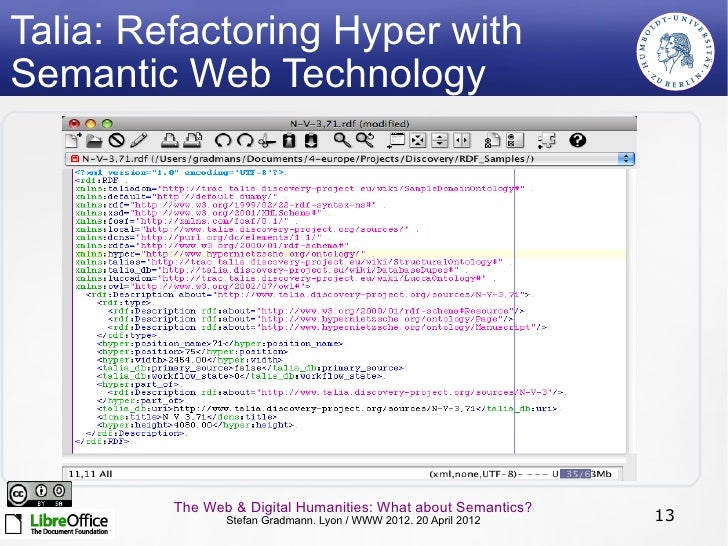Image resolution: width=728 pixels, height=546 pixels.
Task: Click the hyper:position_name element line
Action: click(219, 344)
